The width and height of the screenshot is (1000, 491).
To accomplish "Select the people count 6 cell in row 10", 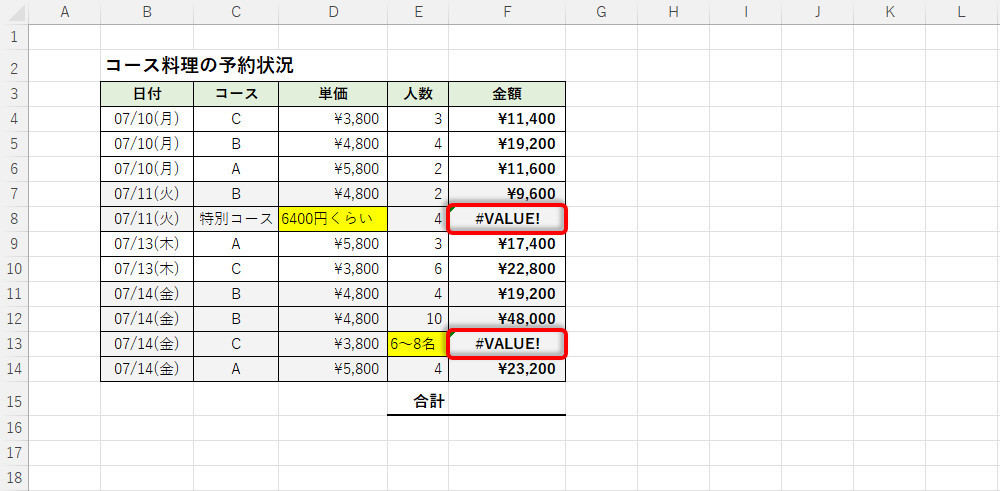I will point(418,269).
